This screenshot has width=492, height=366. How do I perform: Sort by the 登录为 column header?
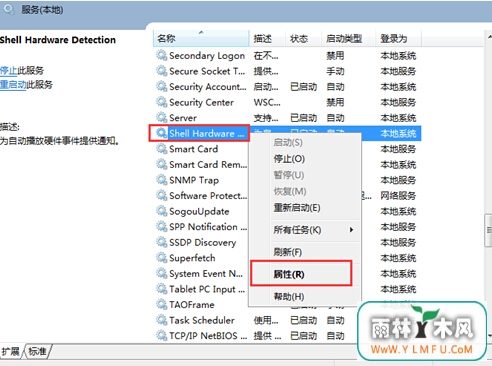point(399,38)
